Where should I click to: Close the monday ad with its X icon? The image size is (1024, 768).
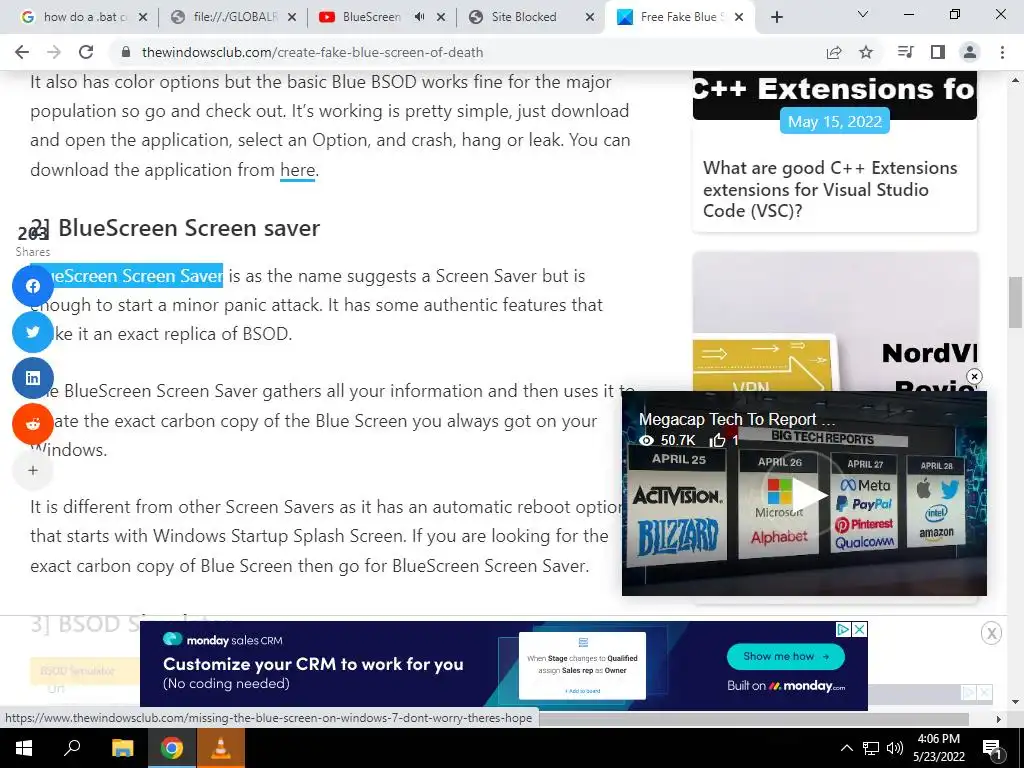860,630
